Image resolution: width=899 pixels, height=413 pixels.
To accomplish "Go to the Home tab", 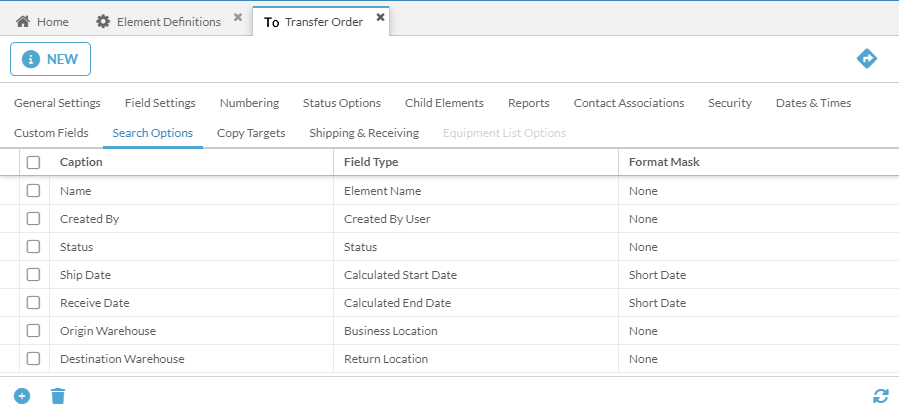I will pyautogui.click(x=43, y=21).
